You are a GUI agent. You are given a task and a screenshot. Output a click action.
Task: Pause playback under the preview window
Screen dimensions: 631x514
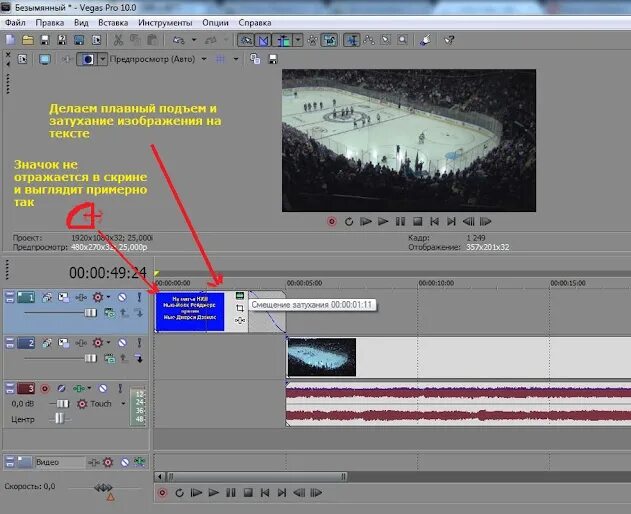tap(400, 221)
